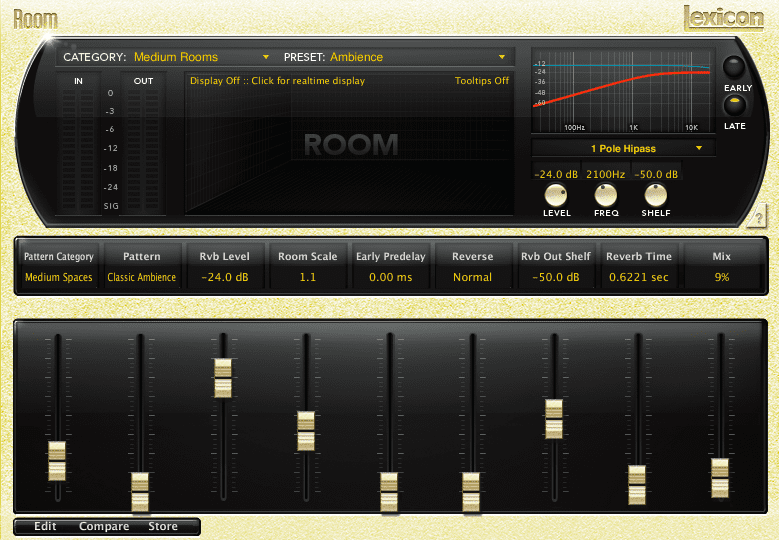
Task: Click the Early Predelay value 0.00 ms
Action: pos(390,277)
